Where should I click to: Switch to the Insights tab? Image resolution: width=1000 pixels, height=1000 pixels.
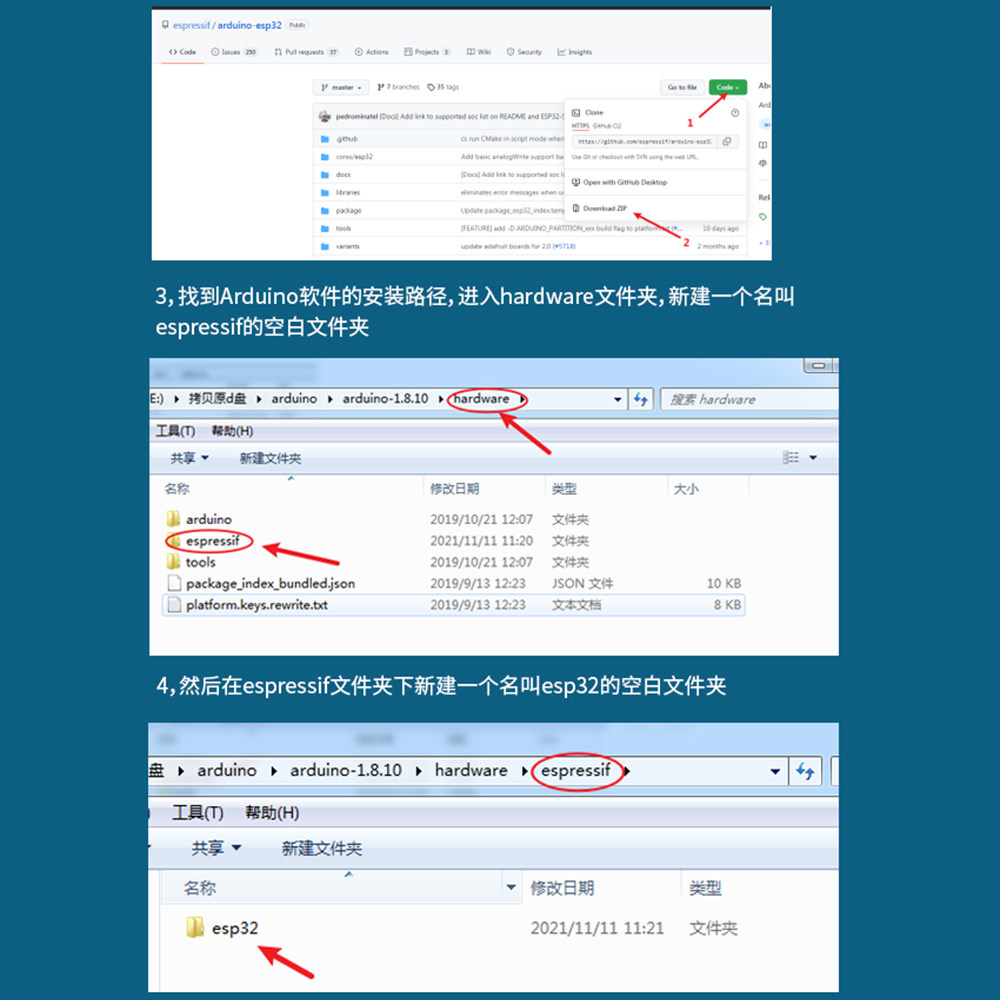(575, 52)
